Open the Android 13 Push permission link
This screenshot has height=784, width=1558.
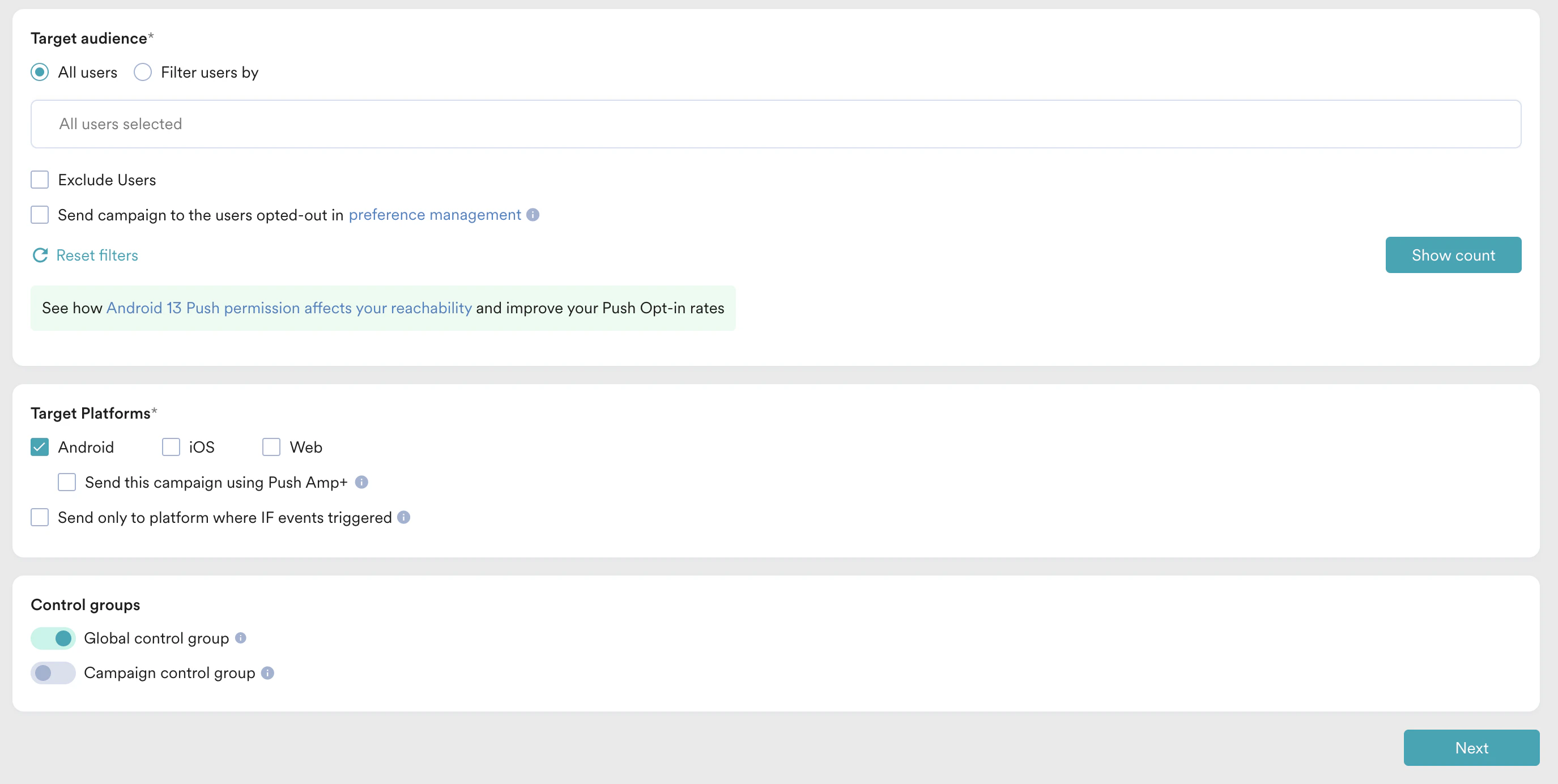coord(288,308)
